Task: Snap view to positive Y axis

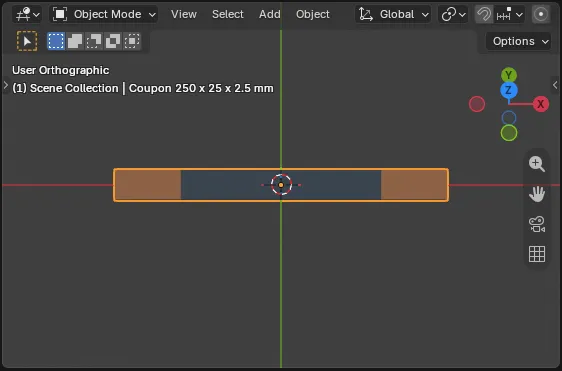Action: coord(509,75)
